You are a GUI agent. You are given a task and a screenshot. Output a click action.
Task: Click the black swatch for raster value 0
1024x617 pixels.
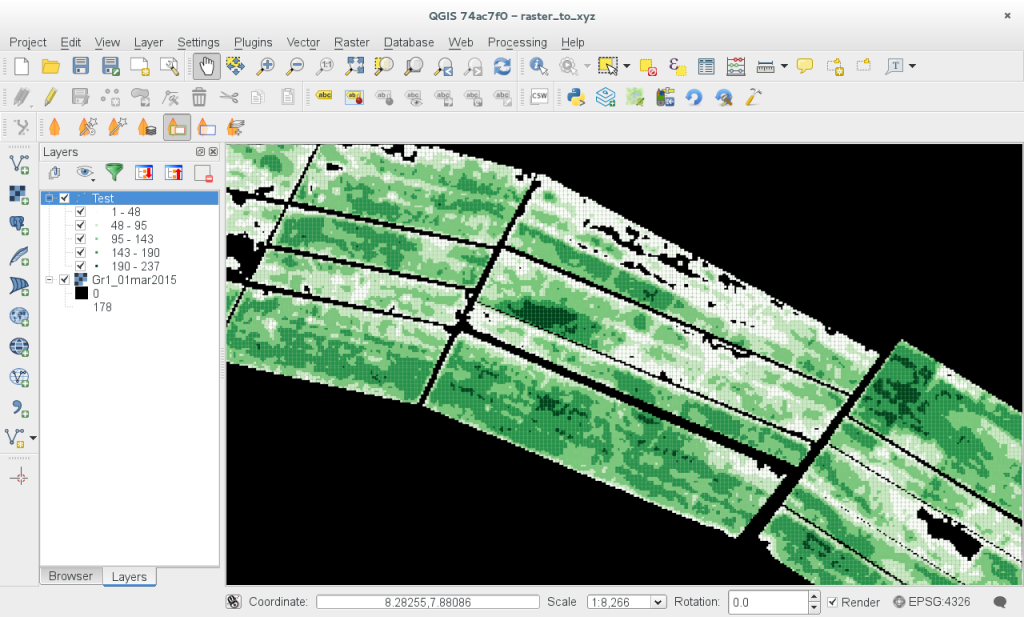pos(79,293)
